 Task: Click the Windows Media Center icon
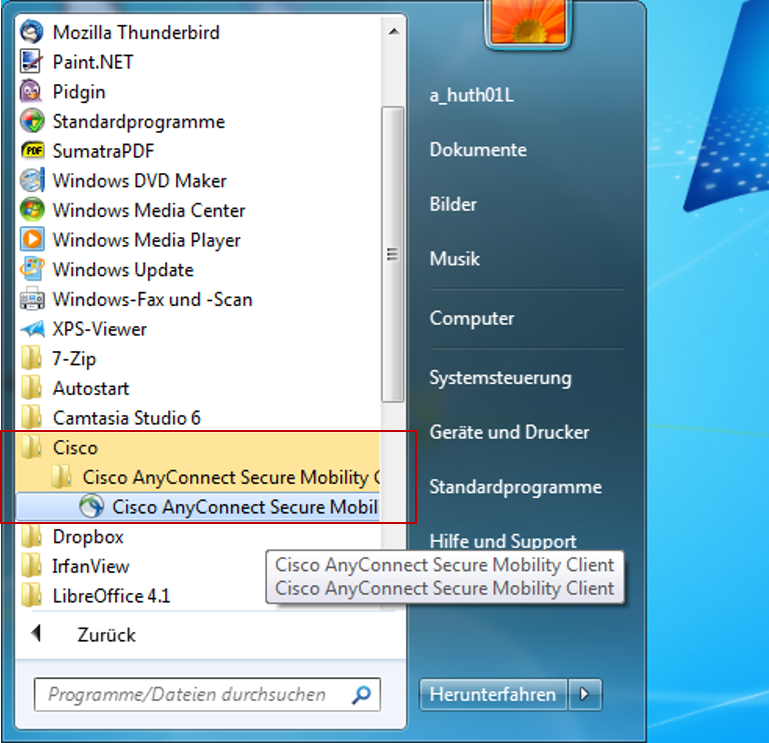tap(32, 210)
